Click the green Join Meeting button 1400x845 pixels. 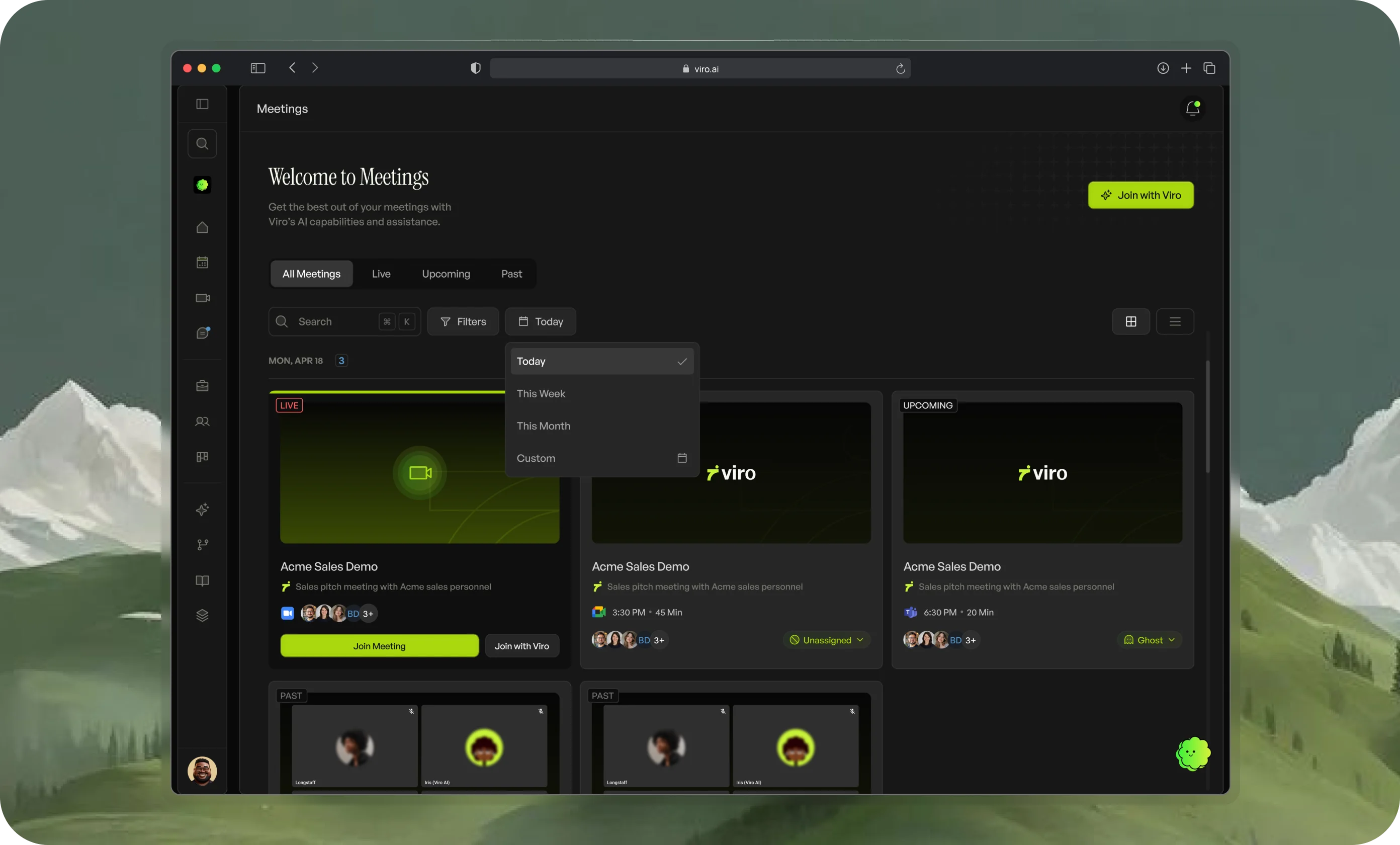point(380,646)
